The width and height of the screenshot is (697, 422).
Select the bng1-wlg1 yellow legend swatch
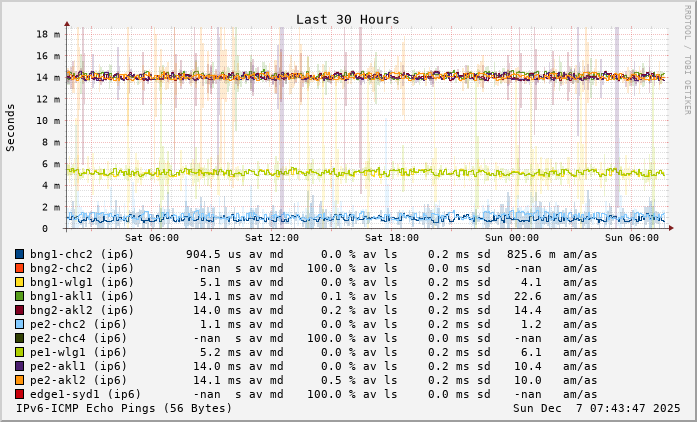pyautogui.click(x=20, y=282)
